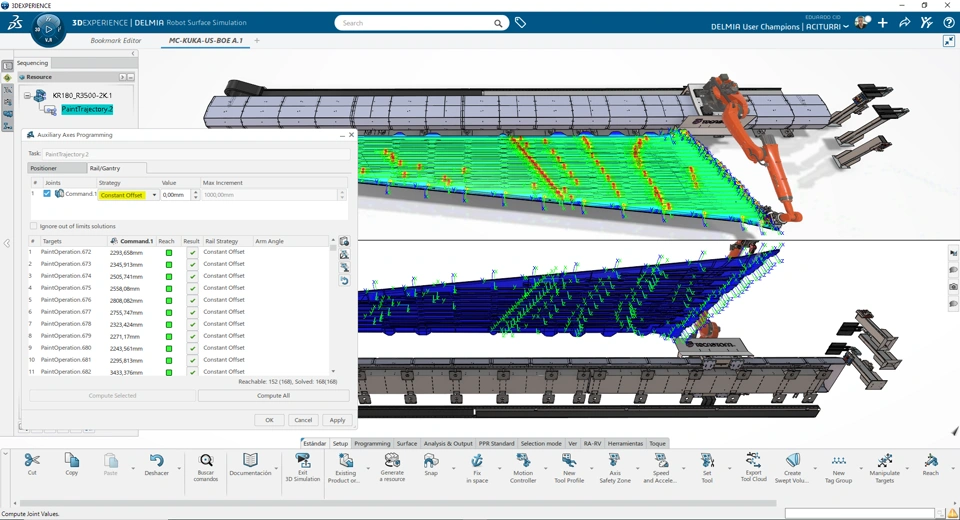
Task: Click the Value stepper up arrow
Action: click(x=195, y=192)
